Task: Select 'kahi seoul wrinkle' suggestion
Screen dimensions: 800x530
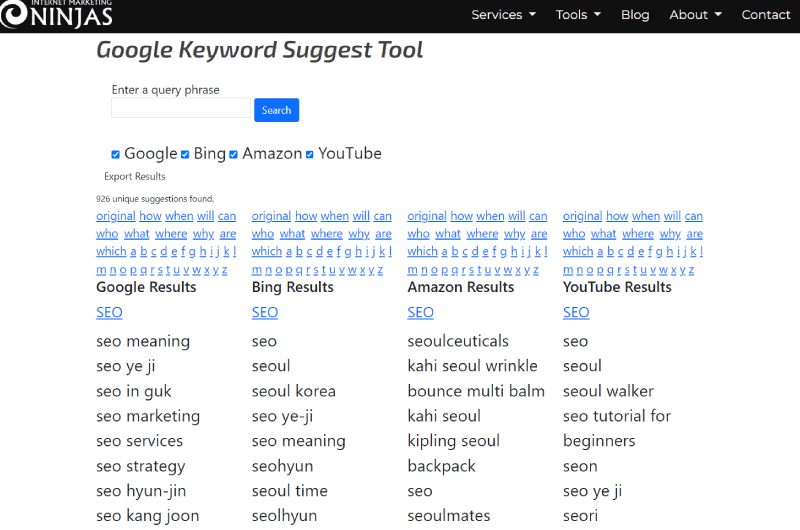Action: 472,366
